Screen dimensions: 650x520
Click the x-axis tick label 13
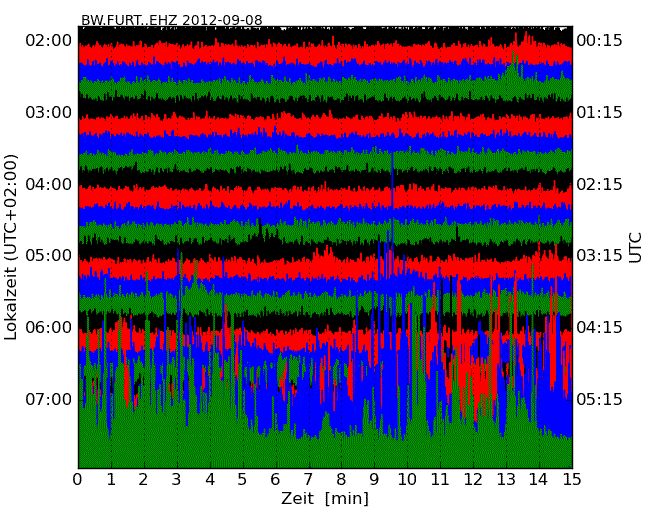click(x=506, y=480)
